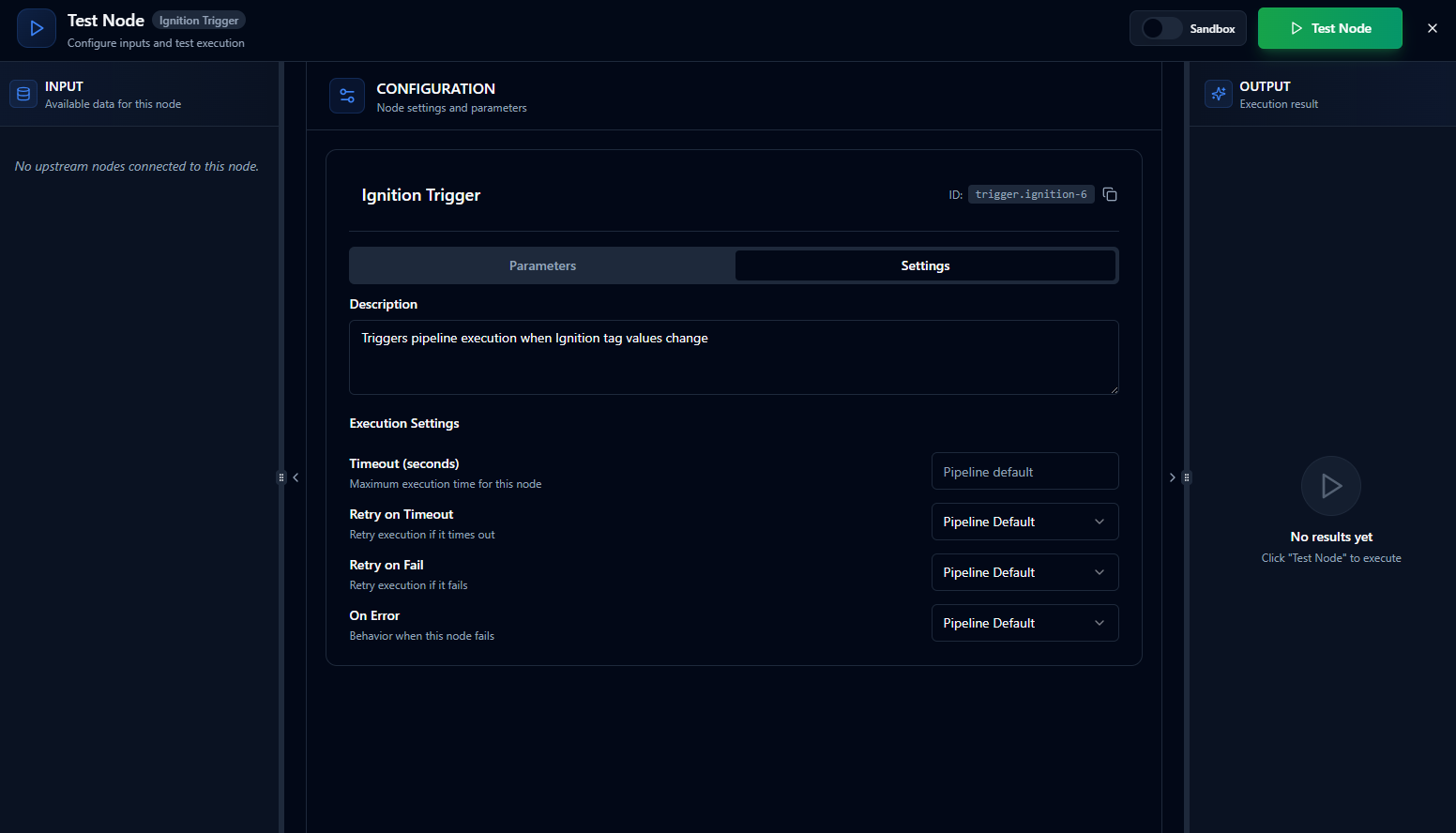This screenshot has height=833, width=1456.
Task: Select the Settings tab
Action: tap(925, 265)
